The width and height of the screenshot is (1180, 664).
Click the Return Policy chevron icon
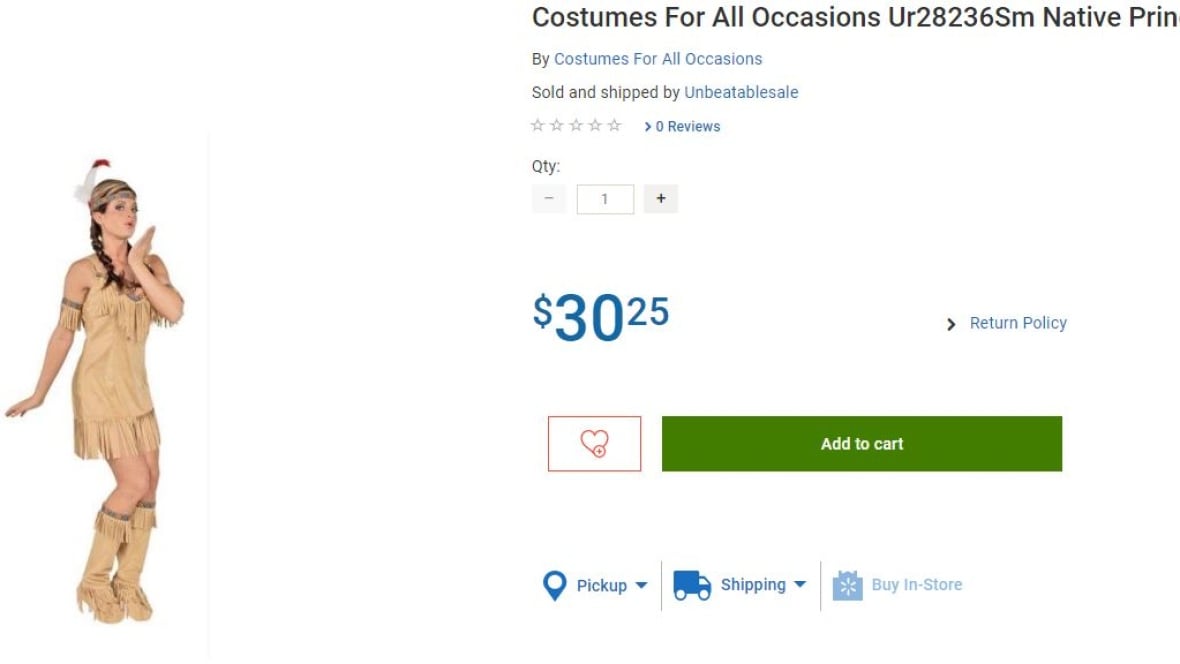(951, 324)
